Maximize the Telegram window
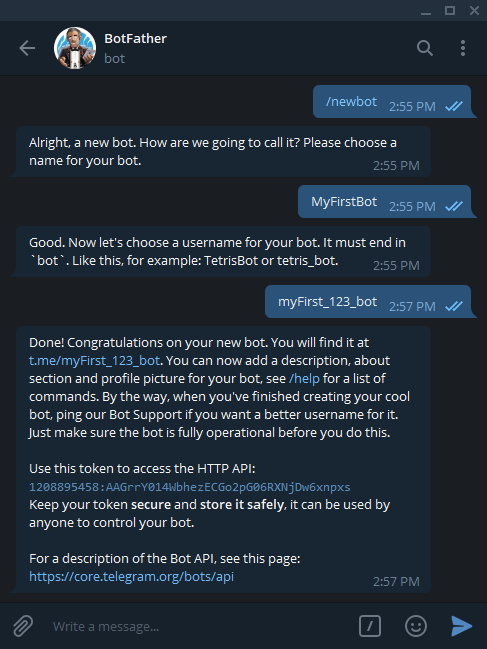The height and width of the screenshot is (649, 487). click(x=450, y=10)
